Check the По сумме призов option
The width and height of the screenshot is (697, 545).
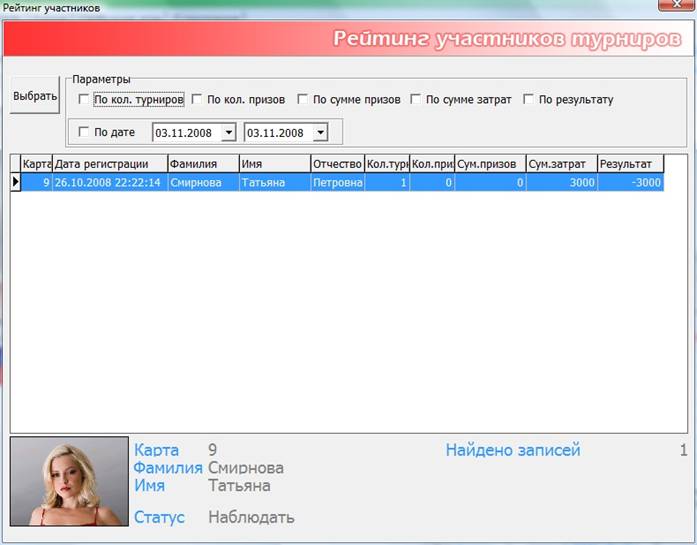pos(303,100)
